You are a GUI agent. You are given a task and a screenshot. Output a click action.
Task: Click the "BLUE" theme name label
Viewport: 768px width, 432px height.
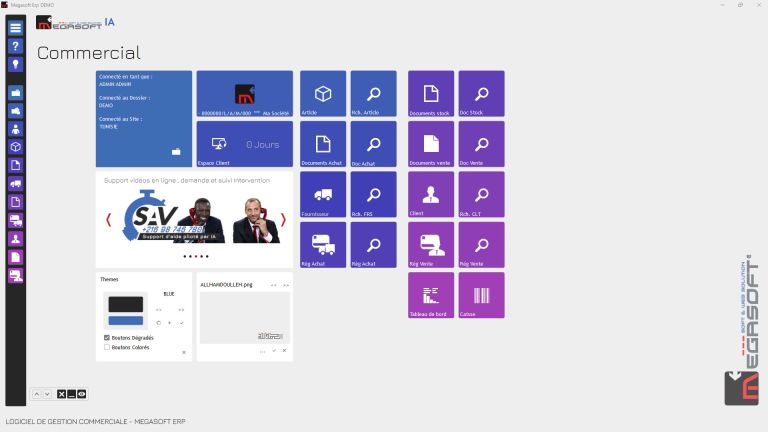coord(169,294)
